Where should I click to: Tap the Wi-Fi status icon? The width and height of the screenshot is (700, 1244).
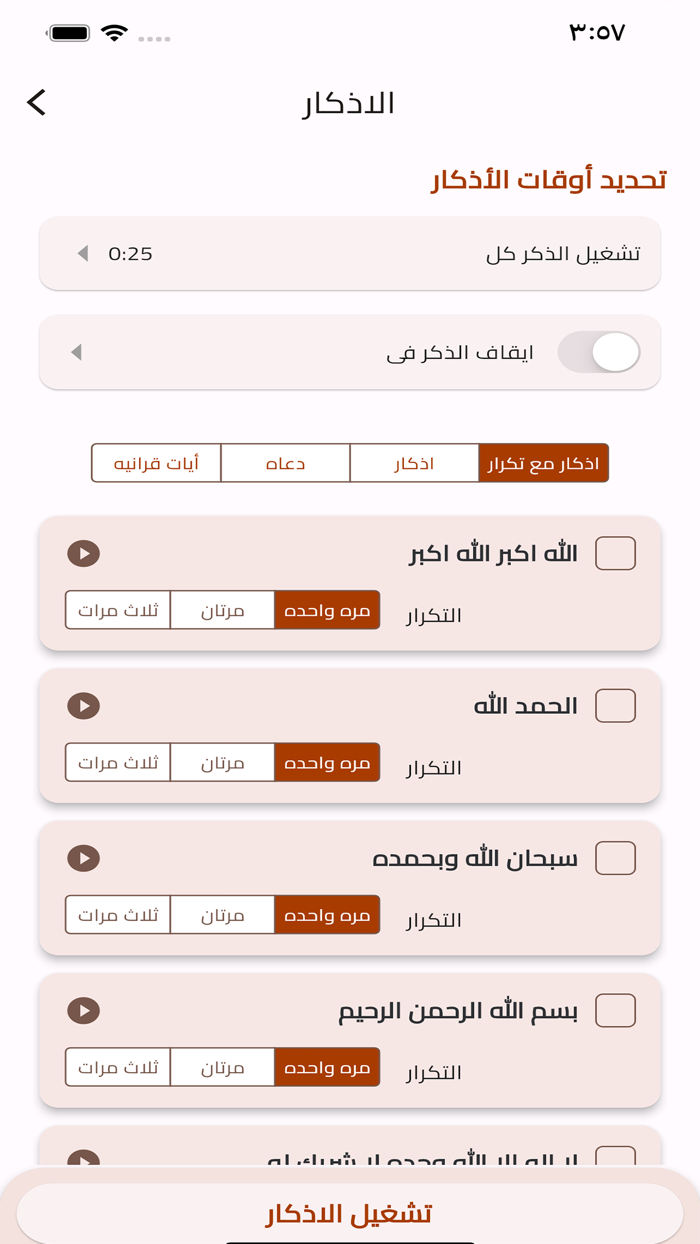[117, 31]
